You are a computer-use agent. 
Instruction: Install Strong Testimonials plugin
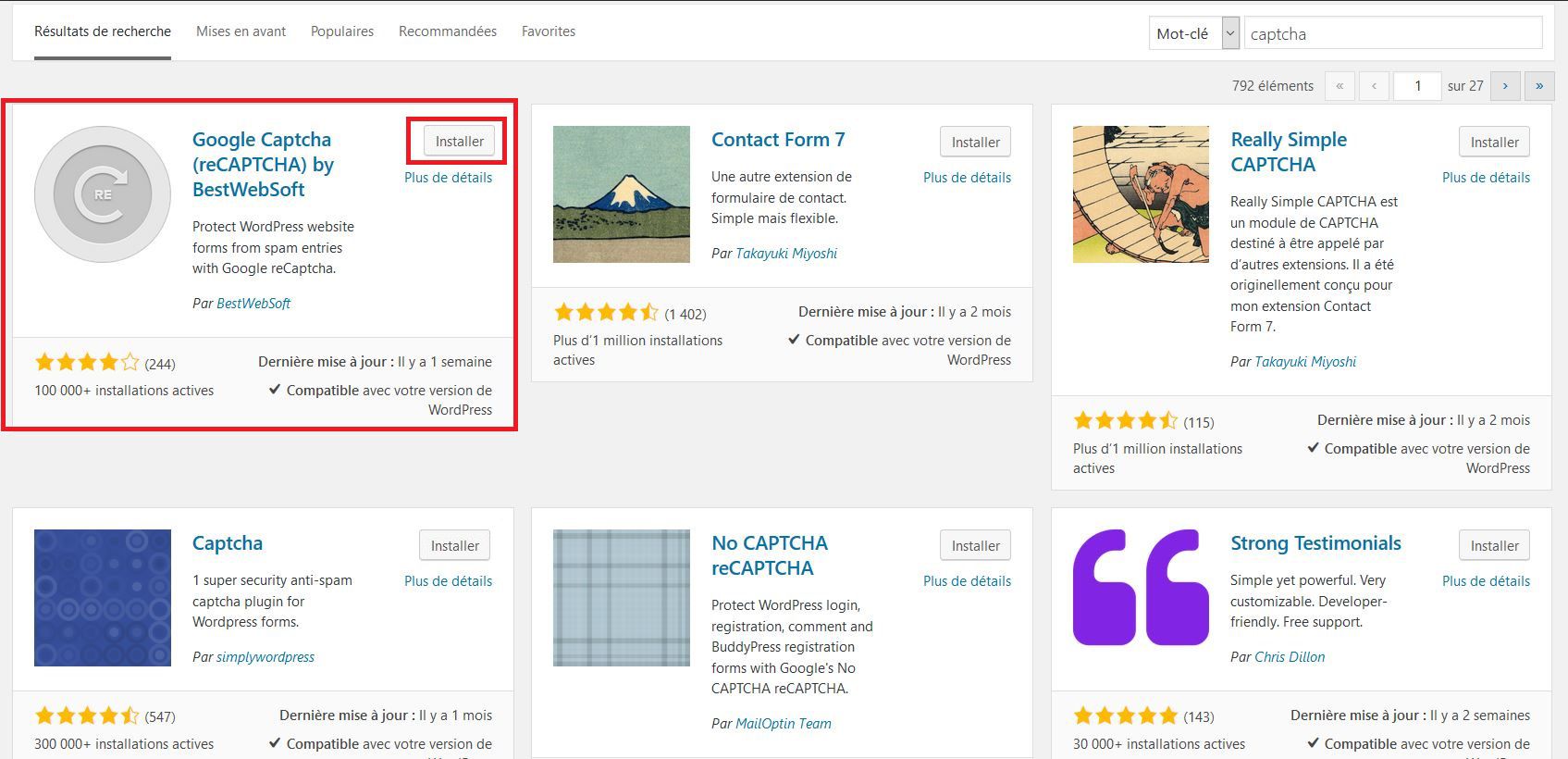click(x=1495, y=546)
